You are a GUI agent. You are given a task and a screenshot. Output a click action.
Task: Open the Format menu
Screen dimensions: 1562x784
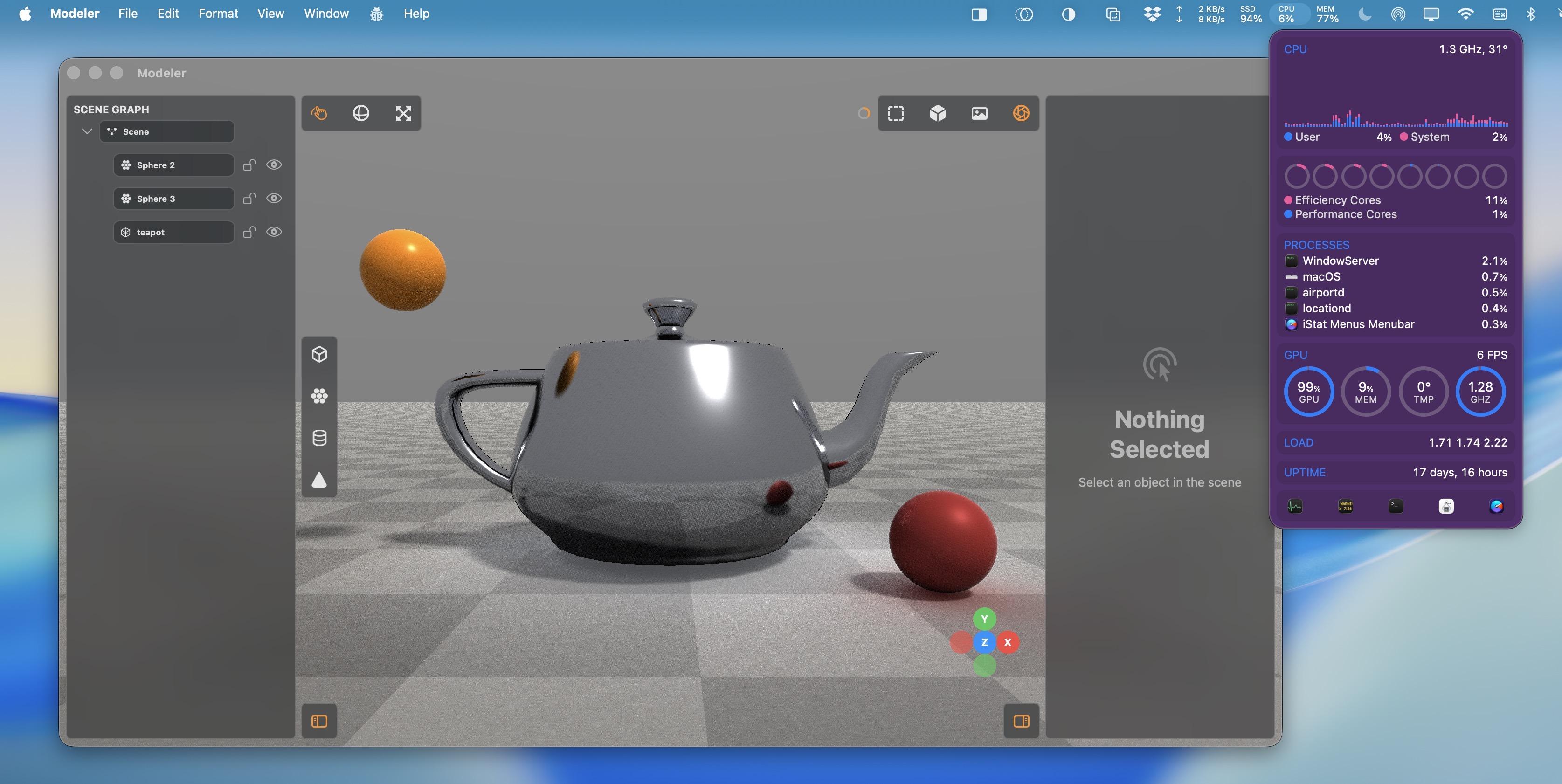click(x=218, y=14)
